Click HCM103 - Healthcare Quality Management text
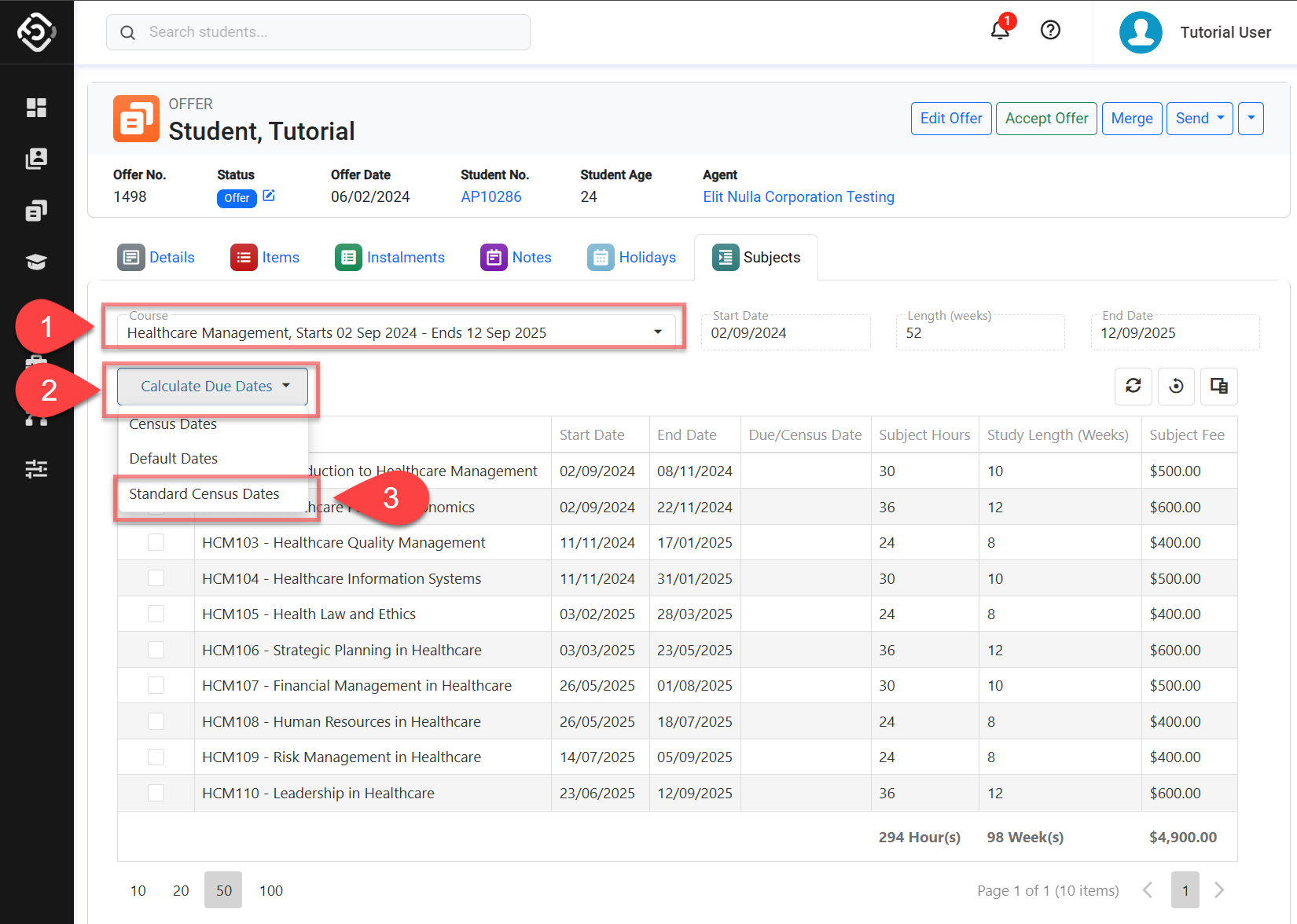The height and width of the screenshot is (924, 1297). (x=344, y=542)
